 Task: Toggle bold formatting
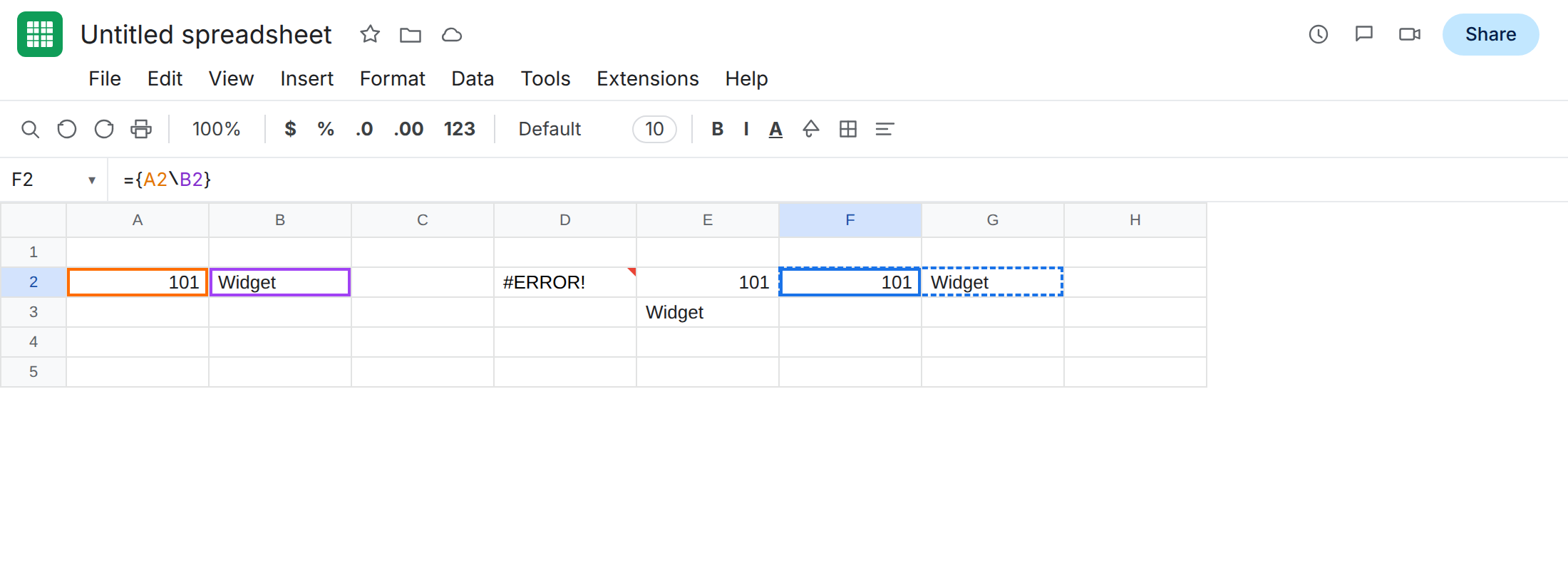coord(718,129)
